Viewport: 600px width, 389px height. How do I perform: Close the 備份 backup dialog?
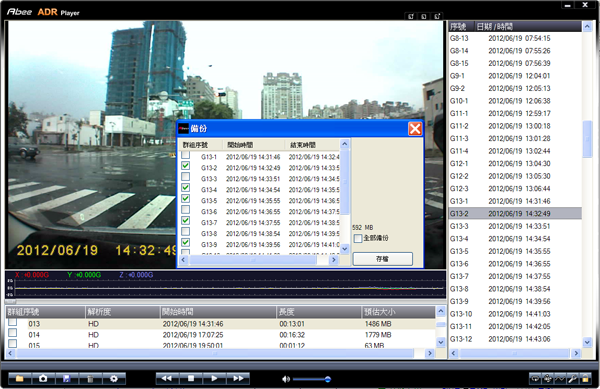pyautogui.click(x=415, y=129)
